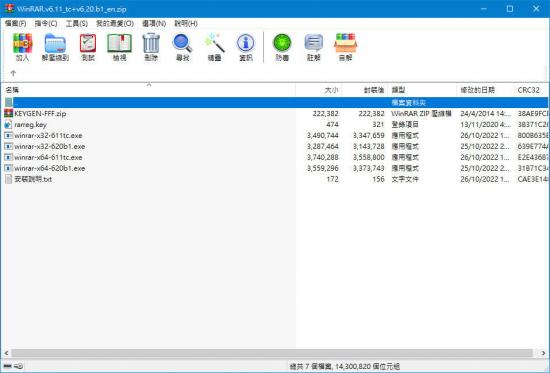This screenshot has width=550, height=373.
Task: Click the size 3,559,296 cell
Action: click(323, 168)
